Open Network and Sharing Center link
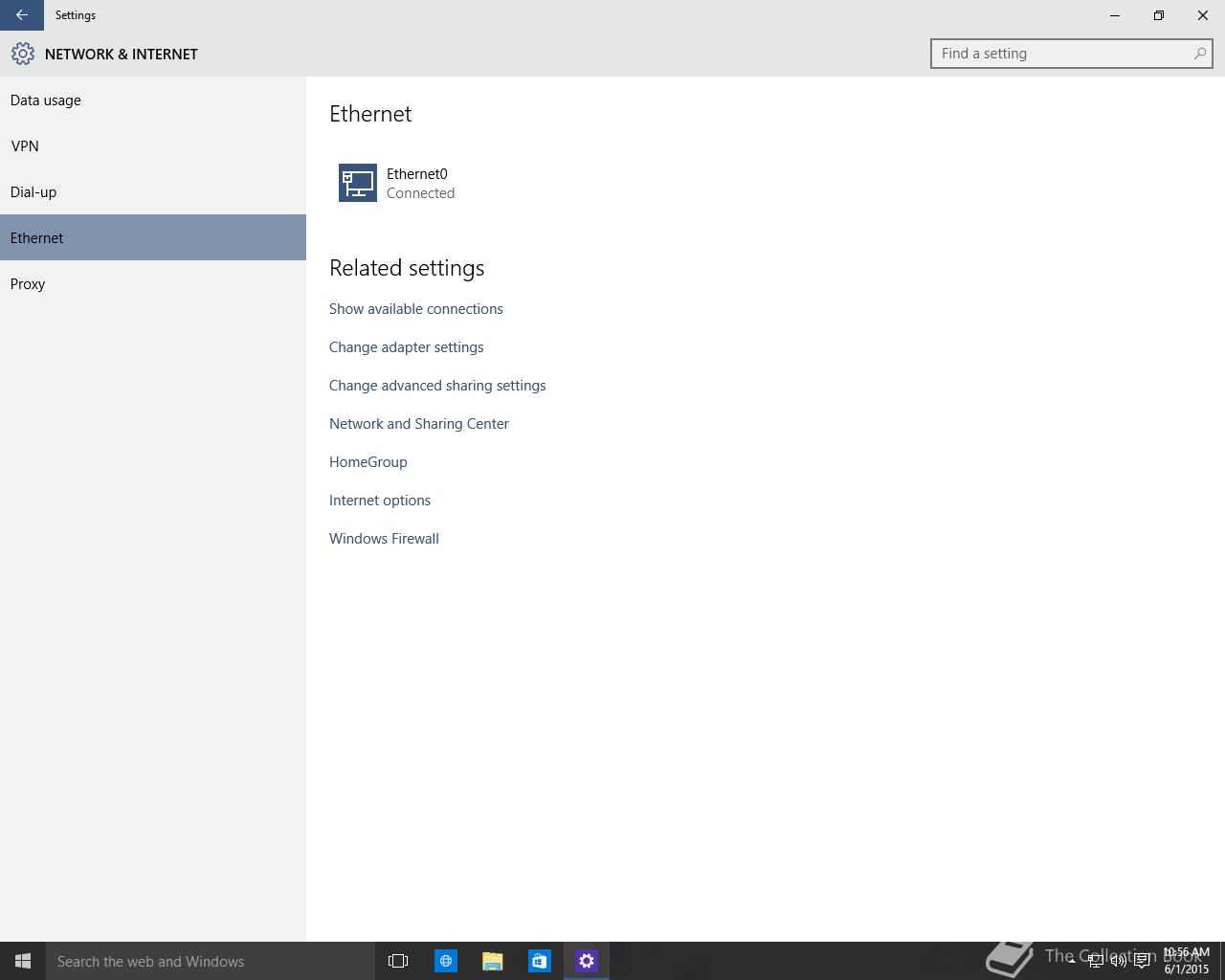1225x980 pixels. (x=418, y=424)
